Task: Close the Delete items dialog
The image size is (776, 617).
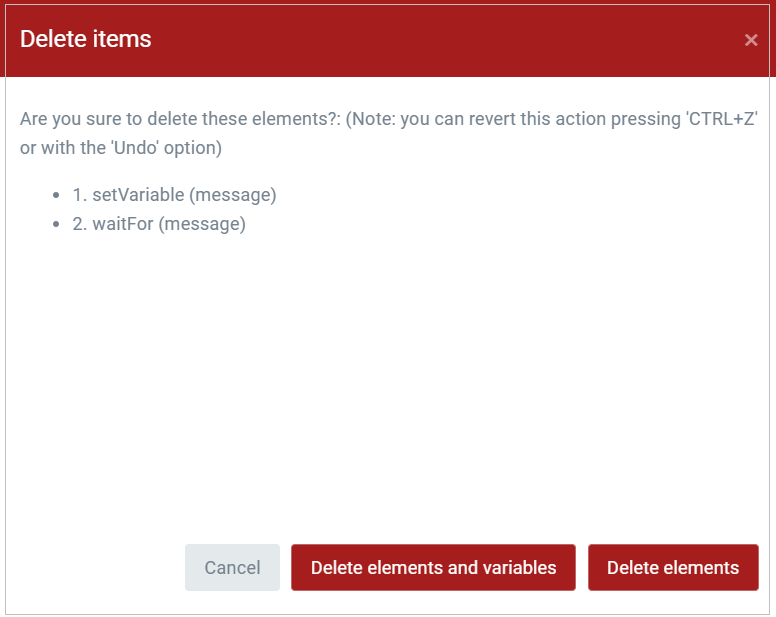Action: tap(751, 40)
